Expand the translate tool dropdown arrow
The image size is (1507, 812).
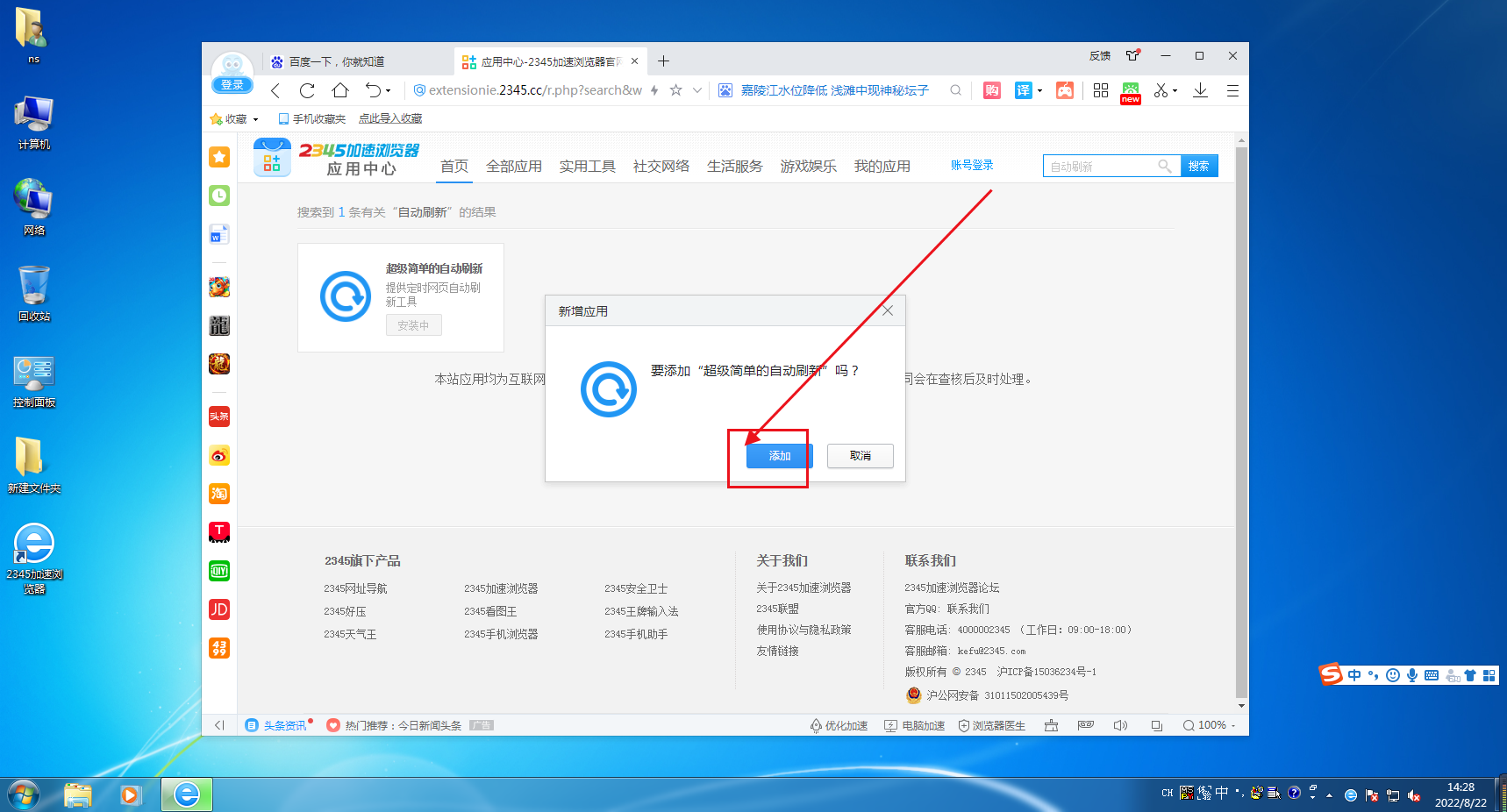1039,91
